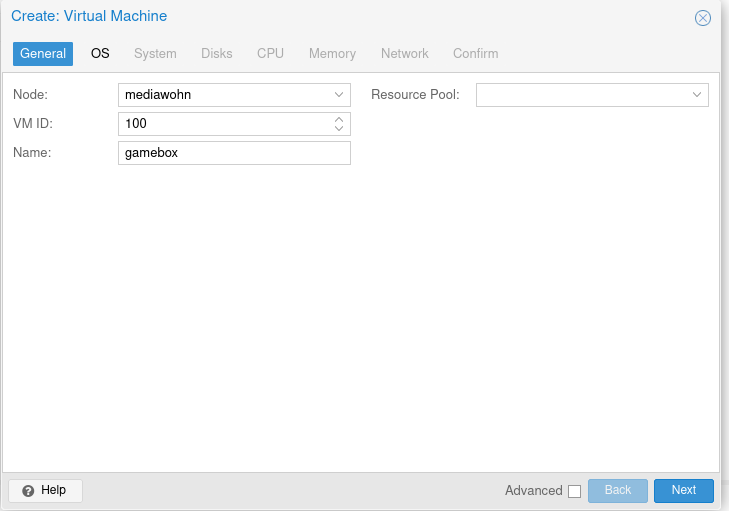
Task: Jump to the Confirm tab
Action: pyautogui.click(x=475, y=54)
